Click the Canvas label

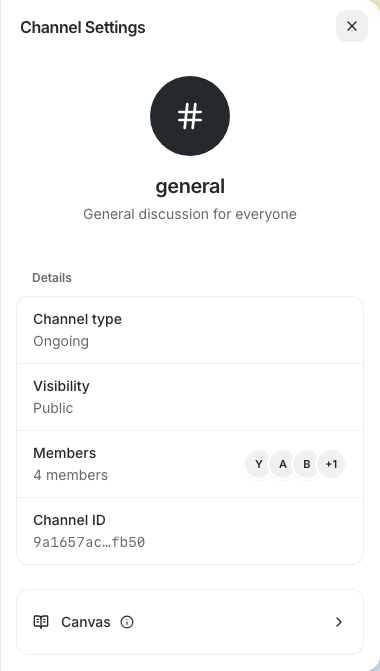[x=86, y=622]
